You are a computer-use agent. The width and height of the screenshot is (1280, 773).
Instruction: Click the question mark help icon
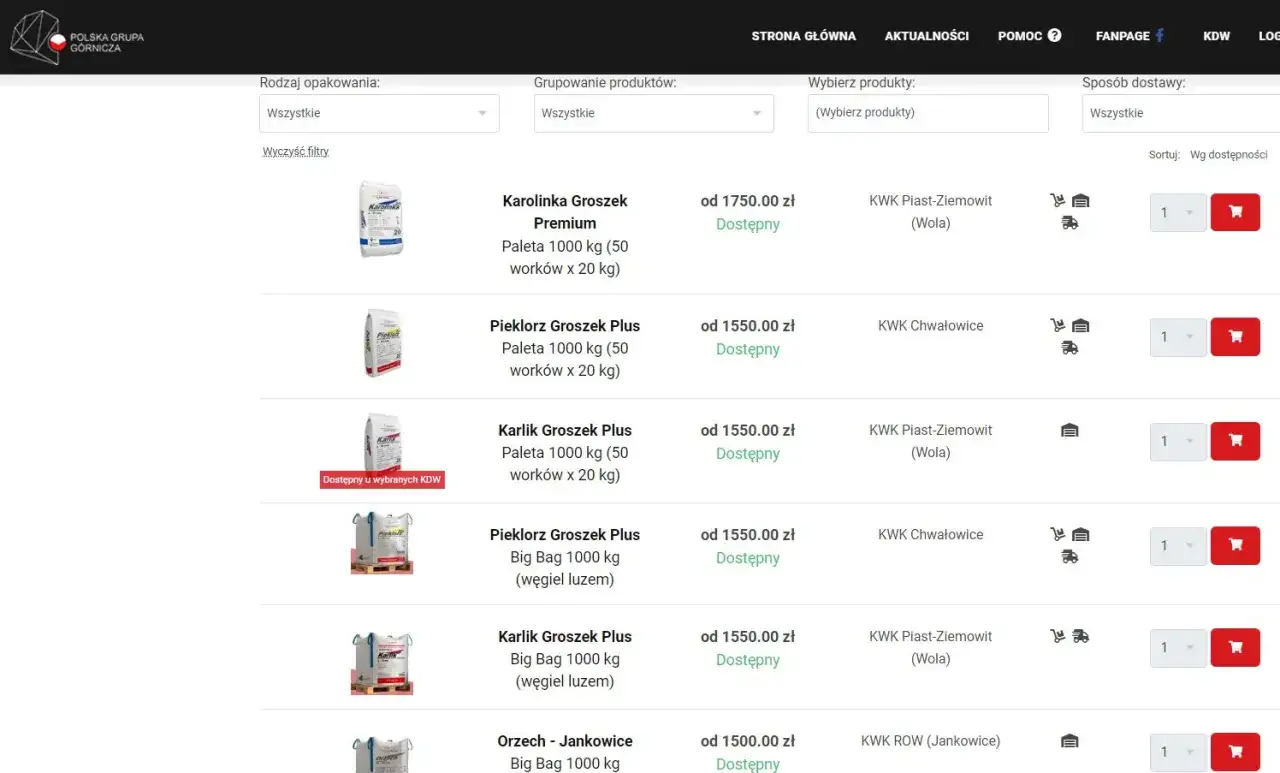[1054, 36]
